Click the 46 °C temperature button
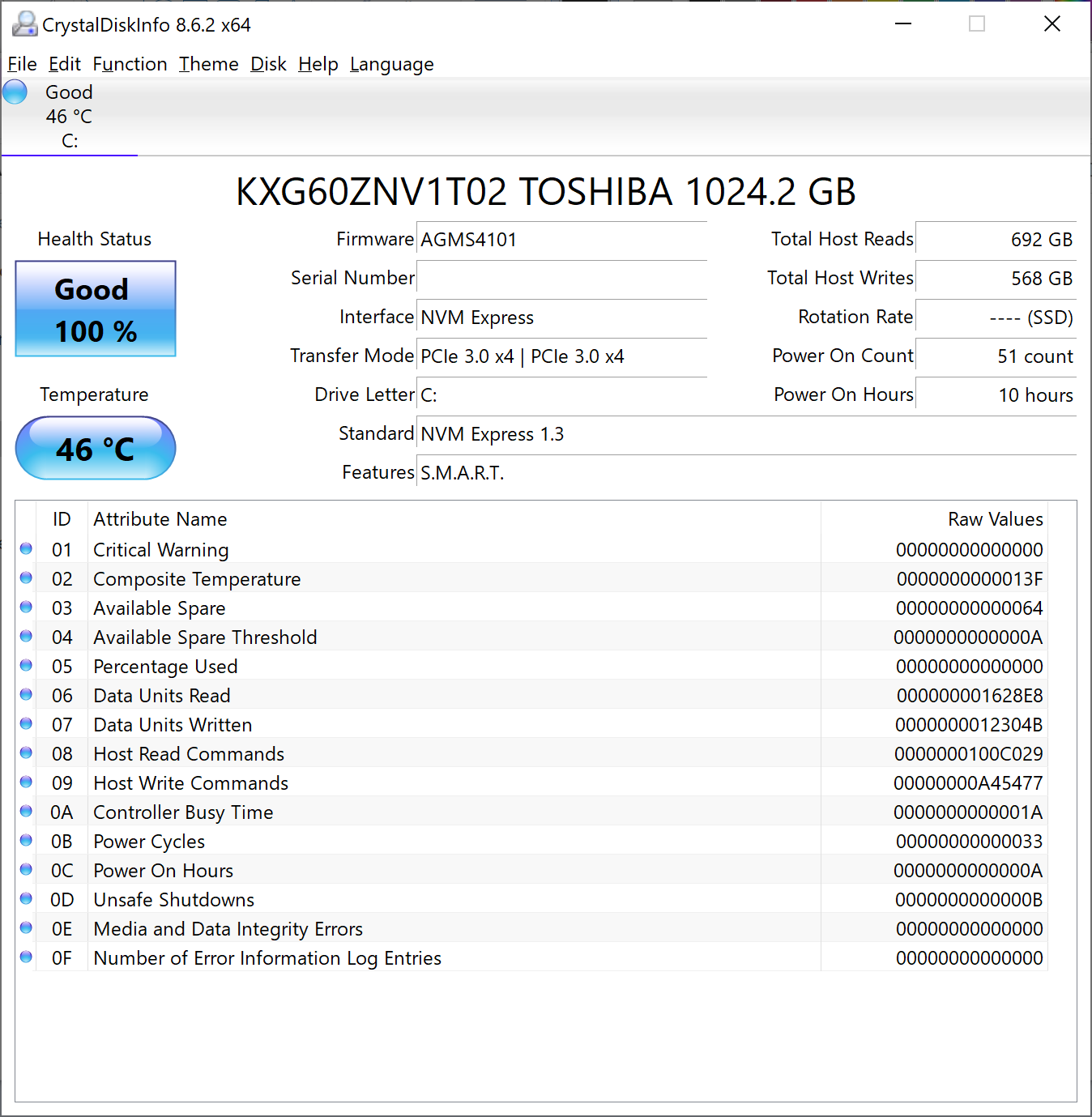This screenshot has height=1117, width=1092. (96, 448)
